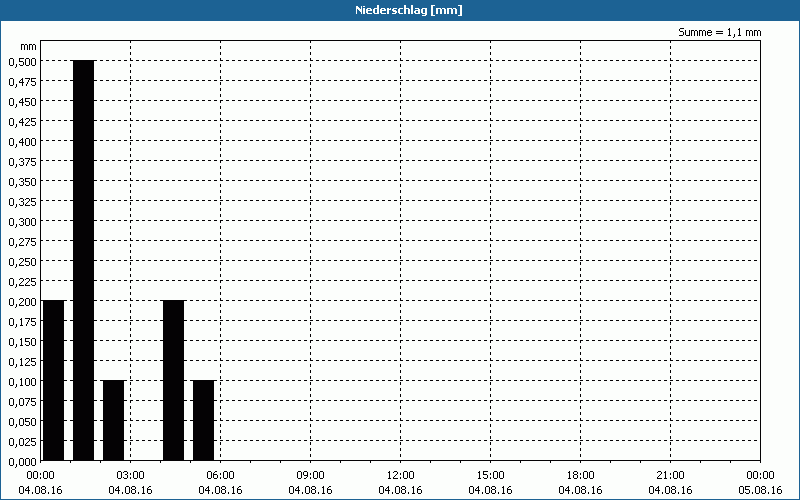Click the y-axis value "0,300"

point(22,222)
